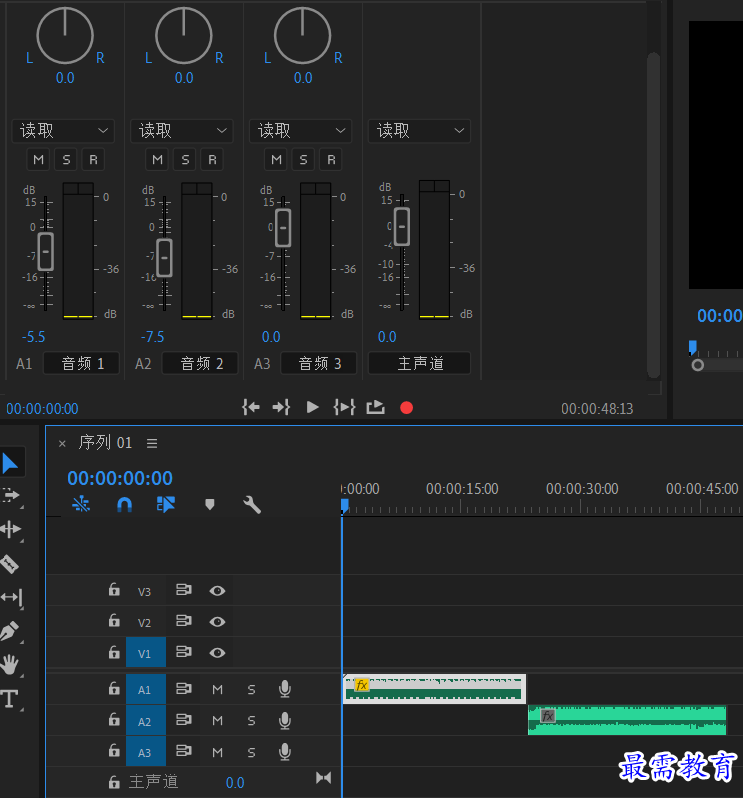Open automation mode dropdown for 音频 3

[301, 131]
